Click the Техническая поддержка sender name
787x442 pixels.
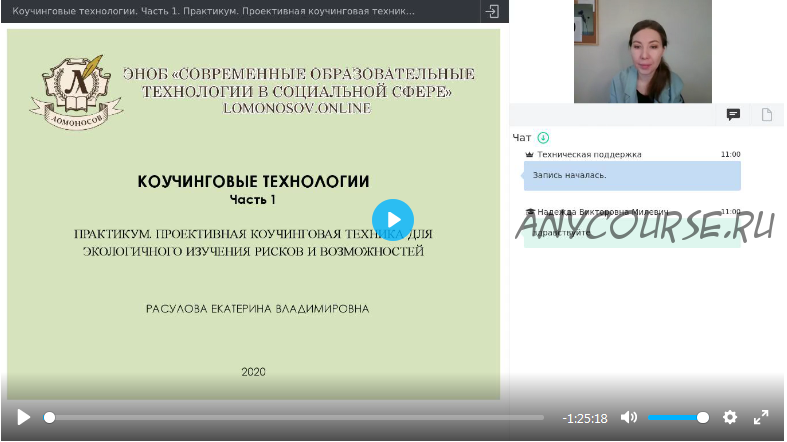589,155
